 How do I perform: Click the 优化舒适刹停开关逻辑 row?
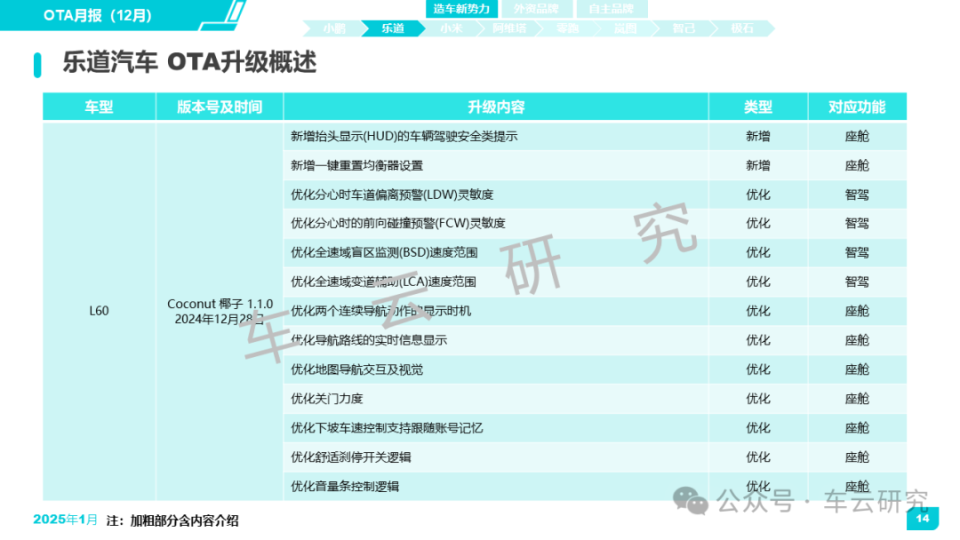(x=496, y=457)
